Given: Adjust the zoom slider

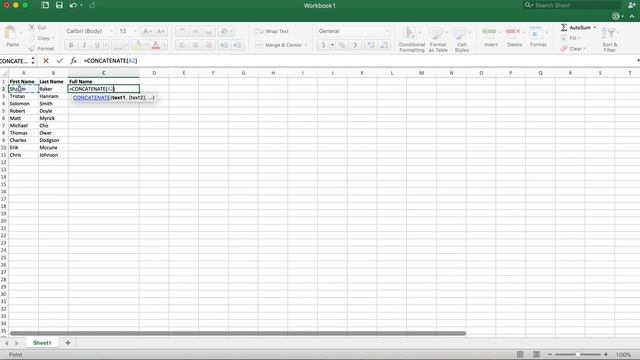Looking at the screenshot, I should (578, 354).
